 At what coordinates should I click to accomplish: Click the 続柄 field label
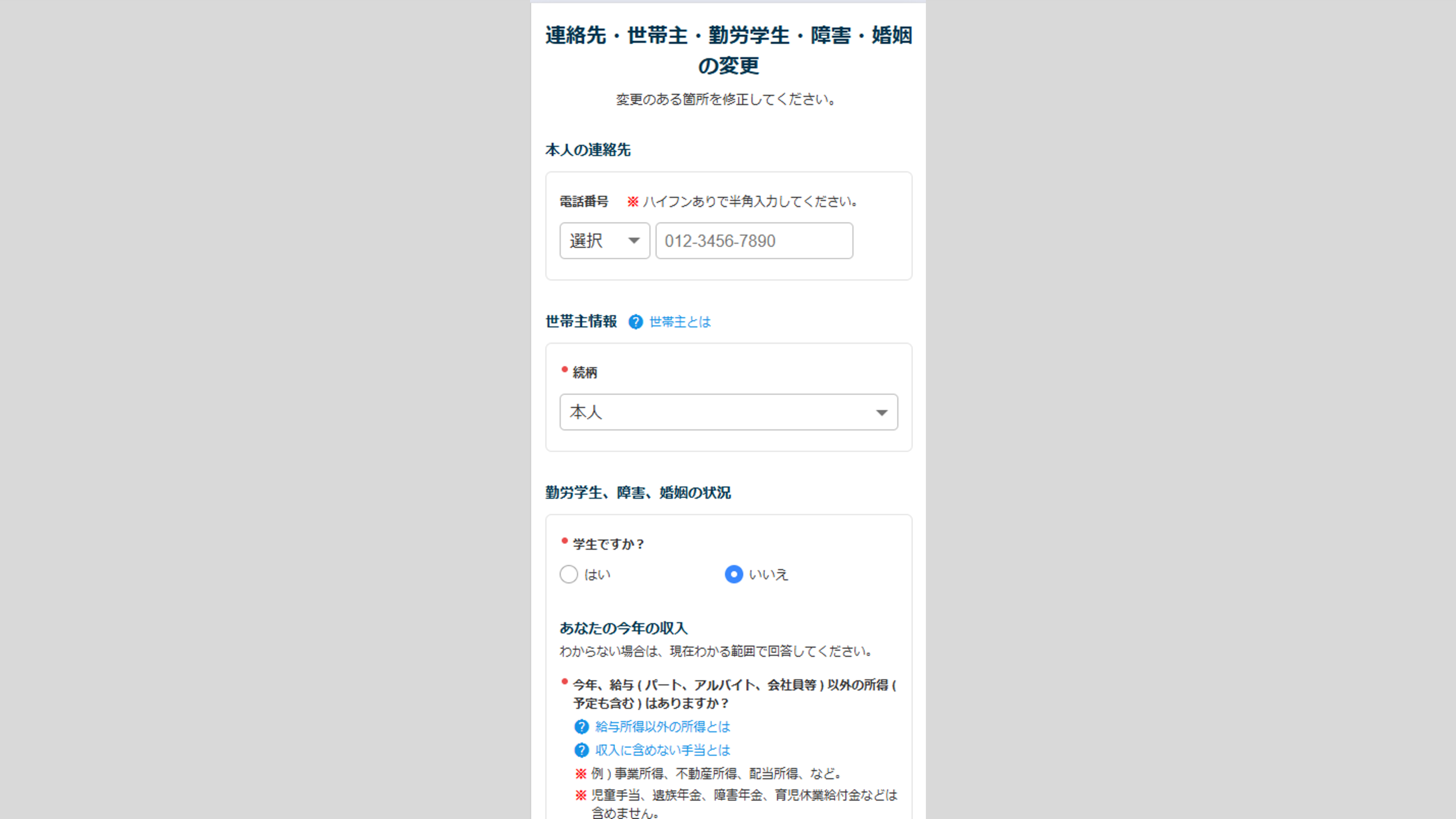point(585,373)
